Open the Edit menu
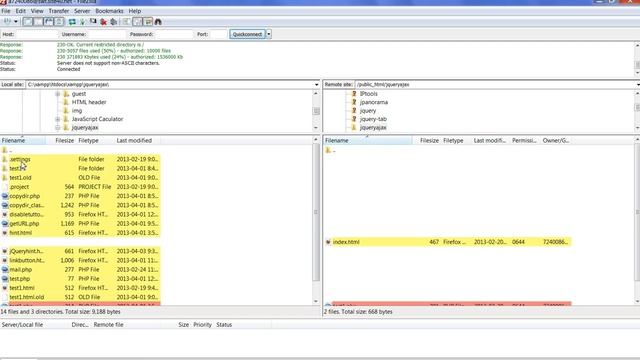Viewport: 640px width, 360px height. click(20, 11)
